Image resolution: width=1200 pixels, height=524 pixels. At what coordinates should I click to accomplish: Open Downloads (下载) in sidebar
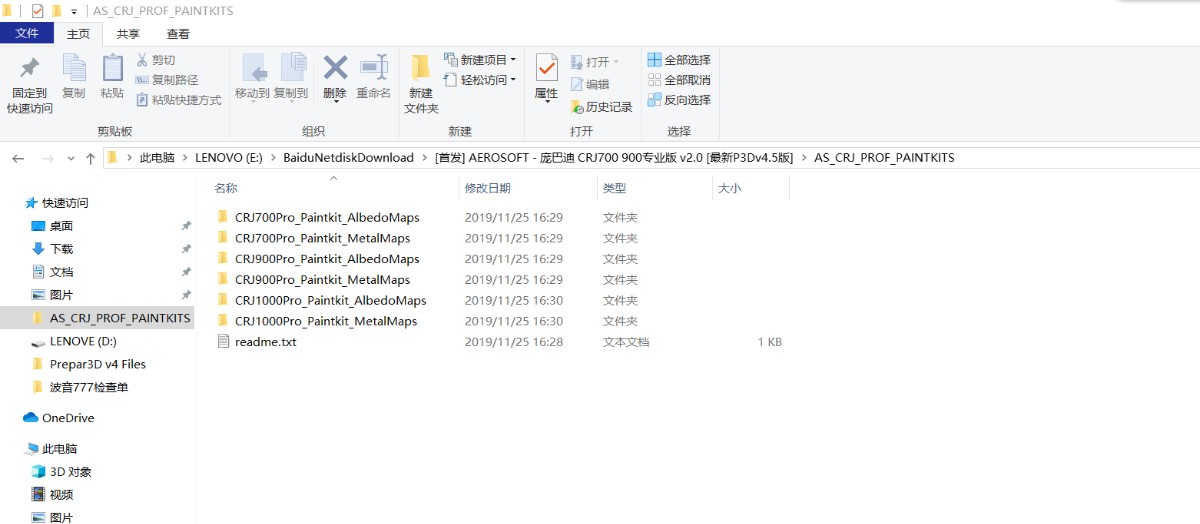61,249
